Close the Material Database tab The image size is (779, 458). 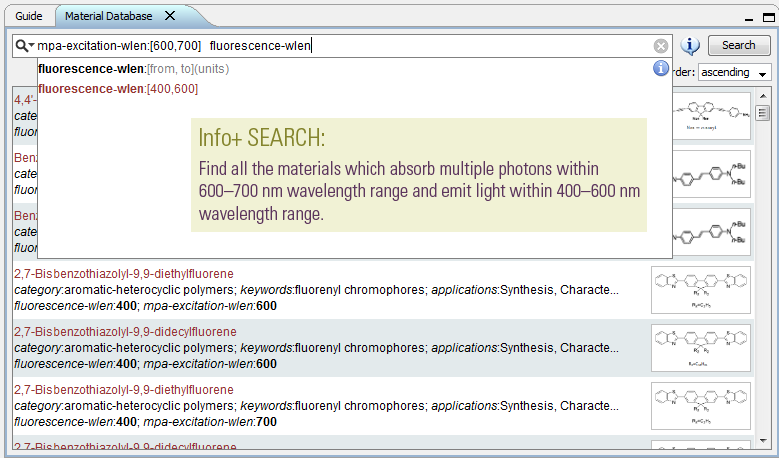169,16
